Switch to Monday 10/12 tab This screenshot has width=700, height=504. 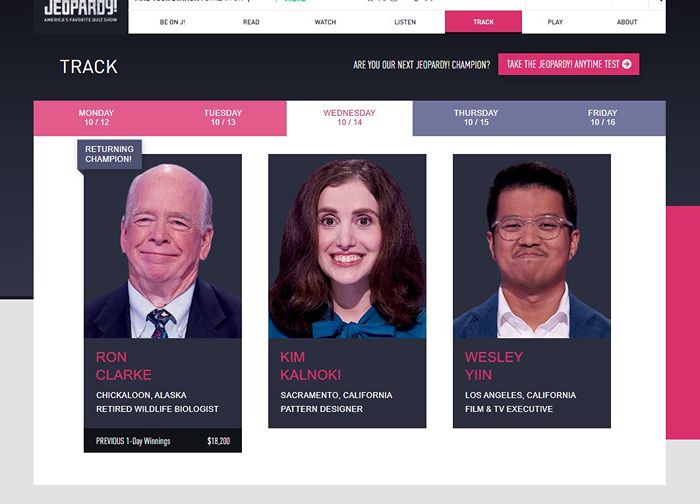pyautogui.click(x=96, y=118)
